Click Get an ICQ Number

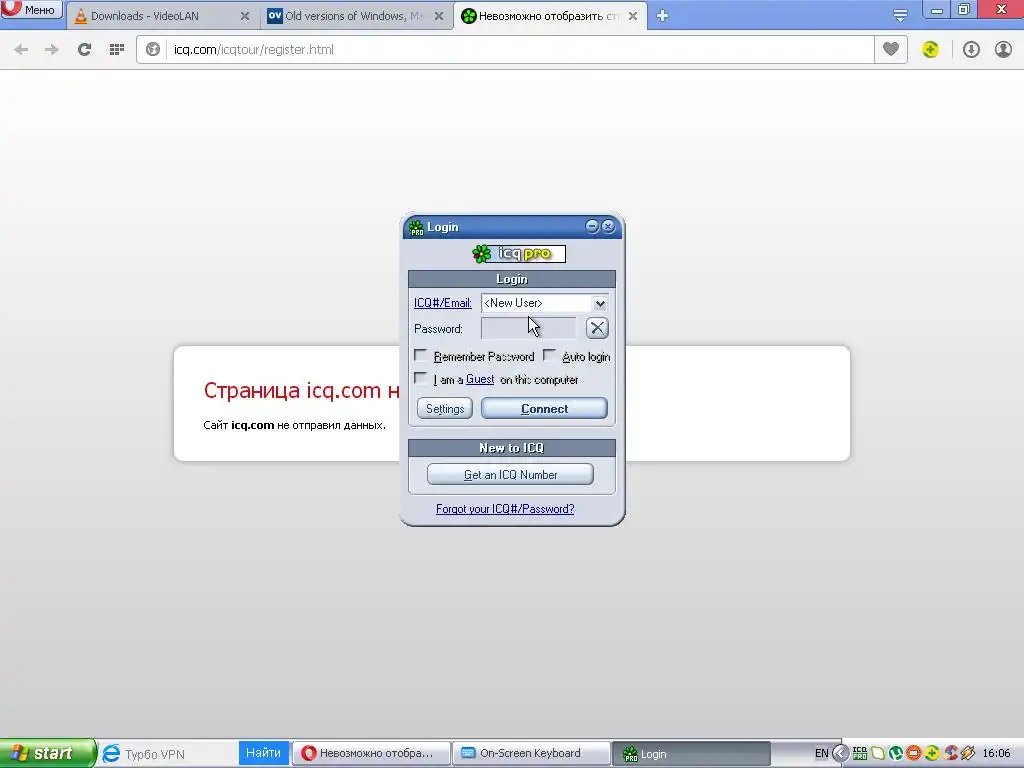pyautogui.click(x=510, y=475)
